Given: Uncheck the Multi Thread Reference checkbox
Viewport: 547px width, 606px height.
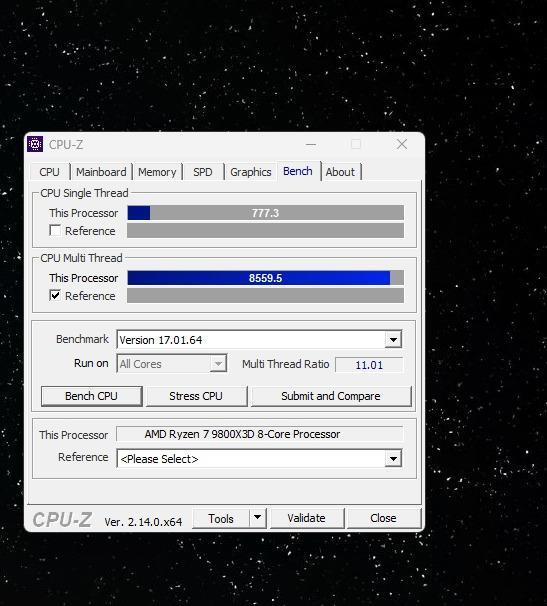Looking at the screenshot, I should point(55,296).
